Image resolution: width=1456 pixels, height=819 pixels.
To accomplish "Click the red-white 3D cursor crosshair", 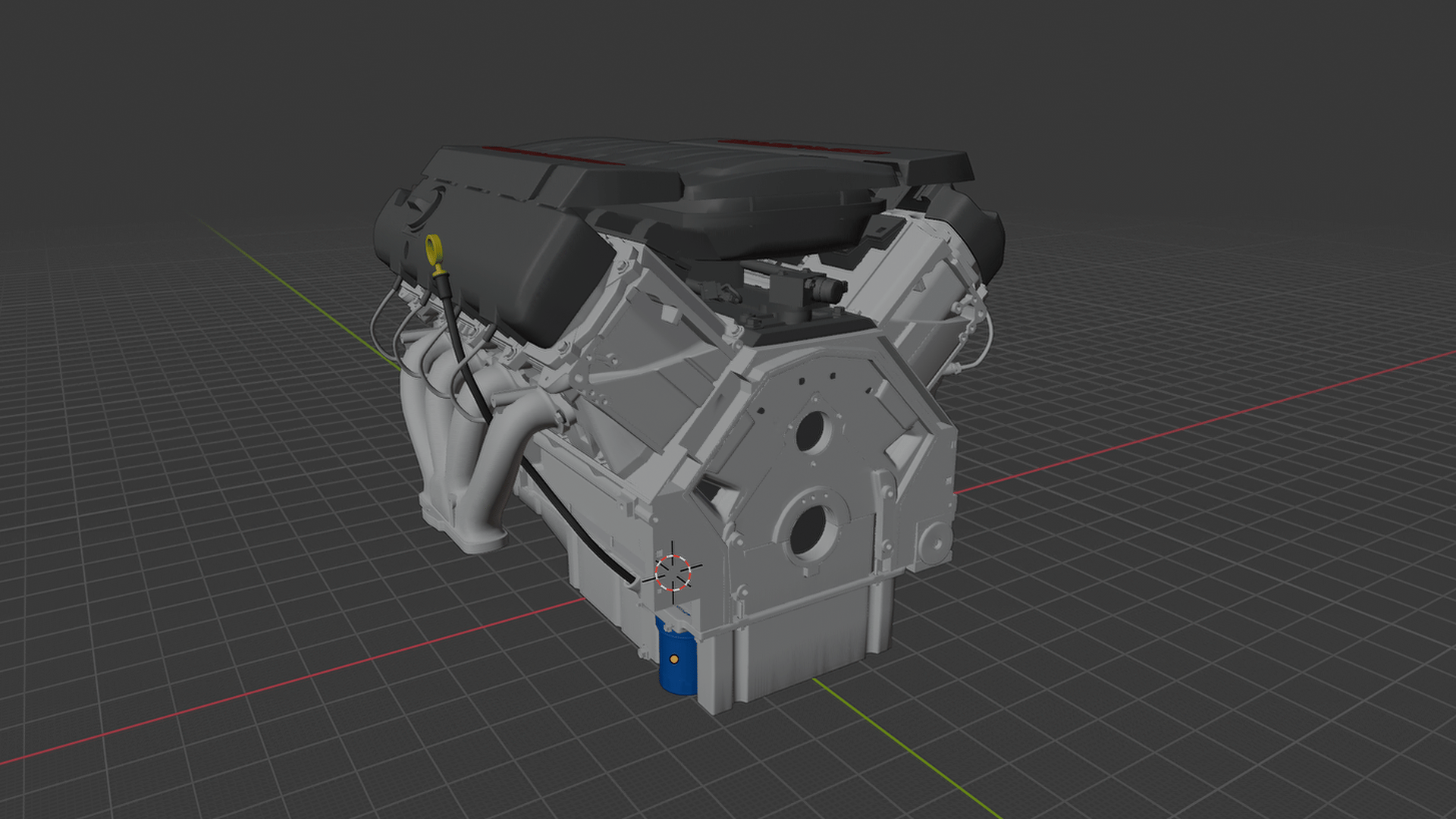I will coord(673,573).
